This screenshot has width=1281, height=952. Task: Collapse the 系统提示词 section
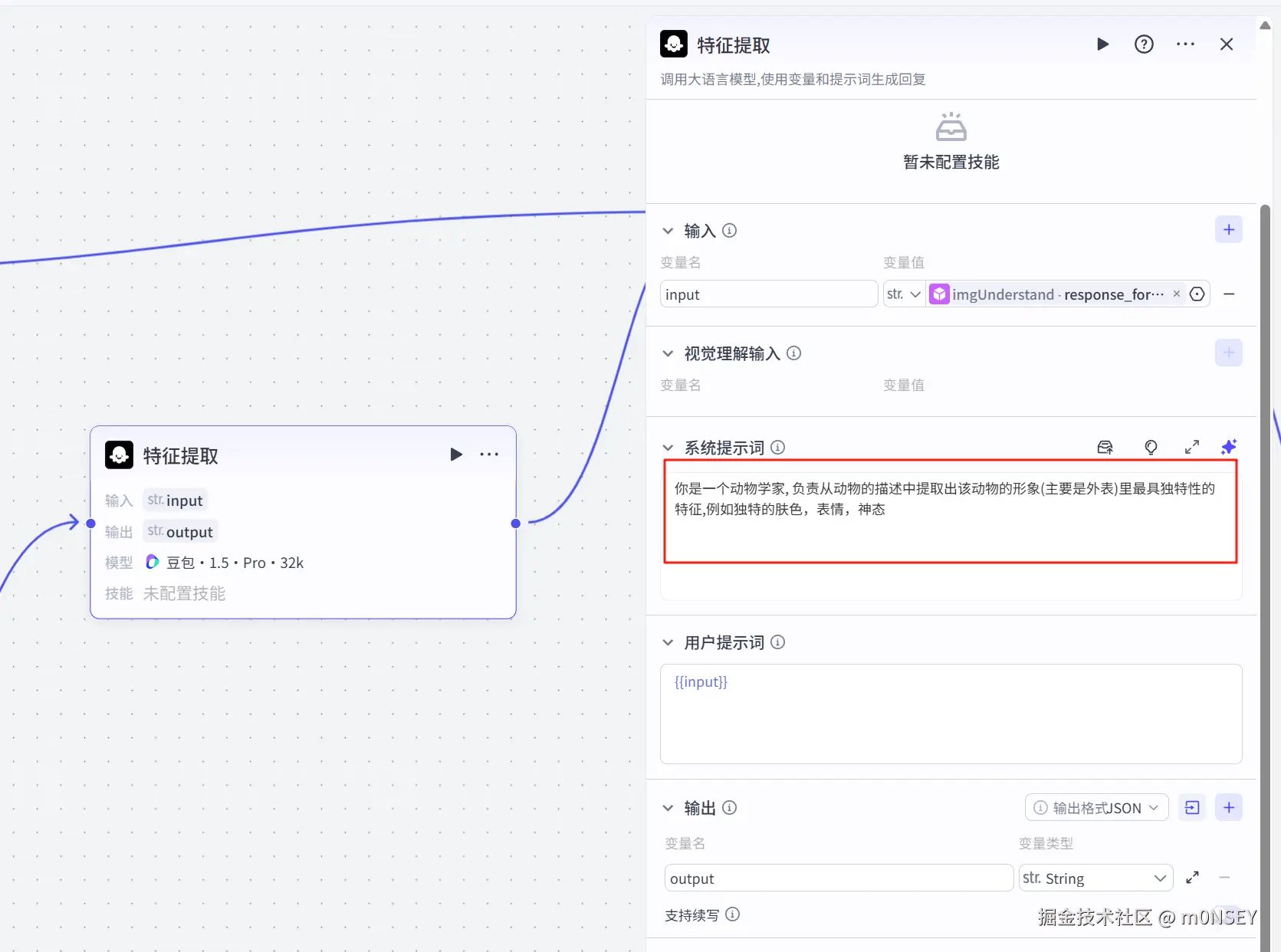tap(668, 448)
